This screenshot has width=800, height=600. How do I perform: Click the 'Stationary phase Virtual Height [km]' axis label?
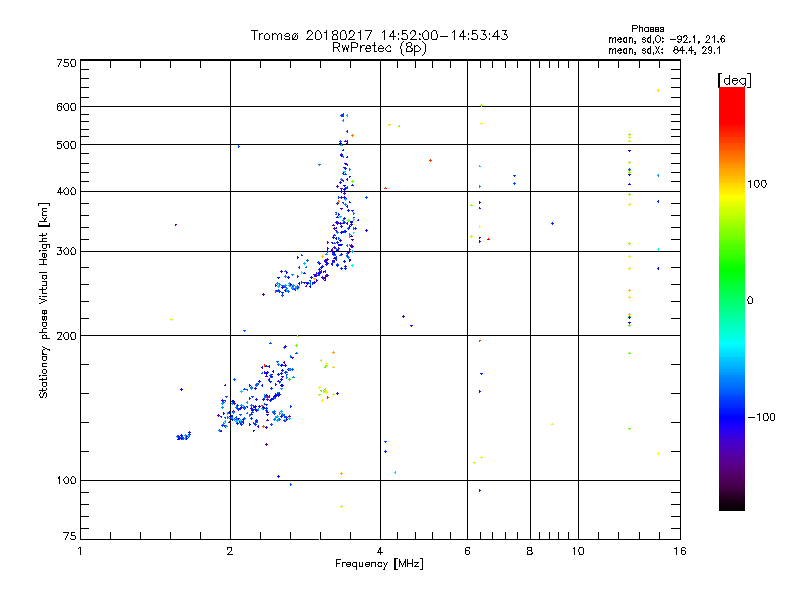(x=44, y=301)
